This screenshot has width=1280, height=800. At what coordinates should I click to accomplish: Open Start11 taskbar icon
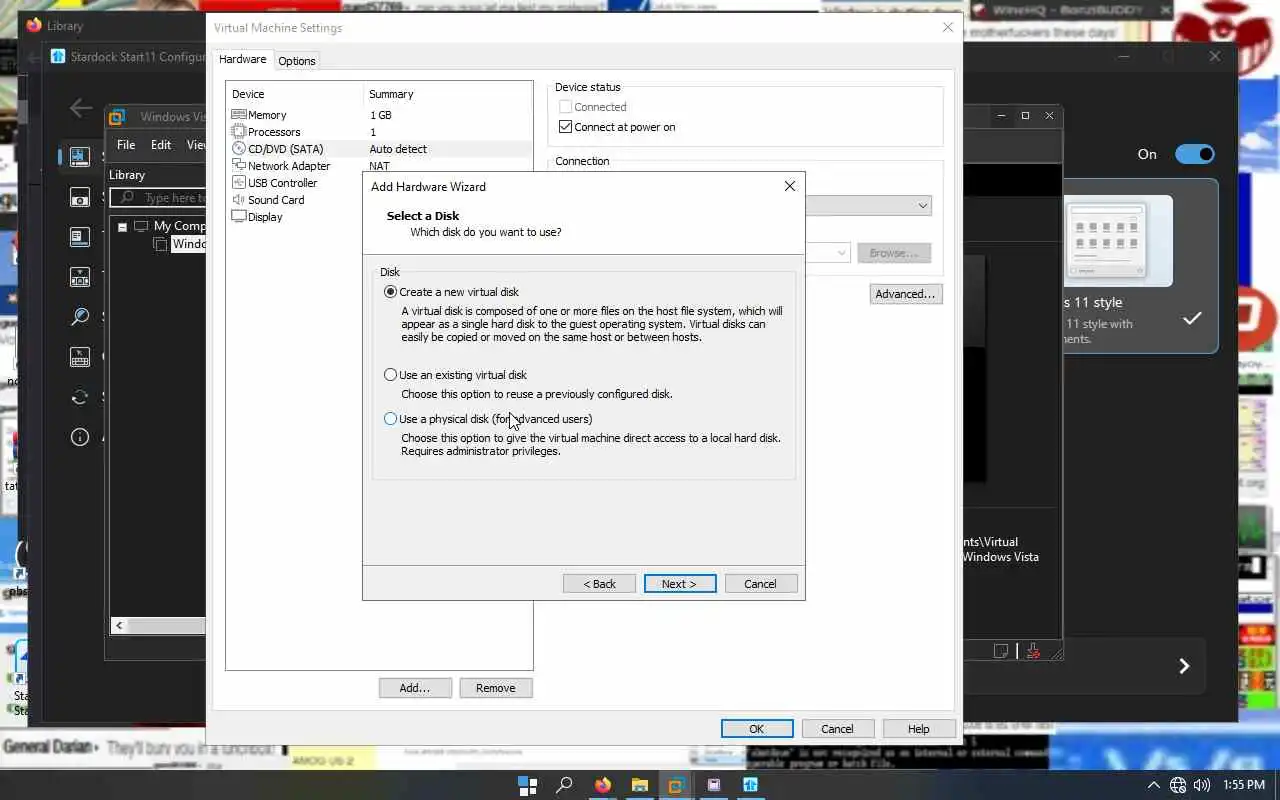[750, 785]
